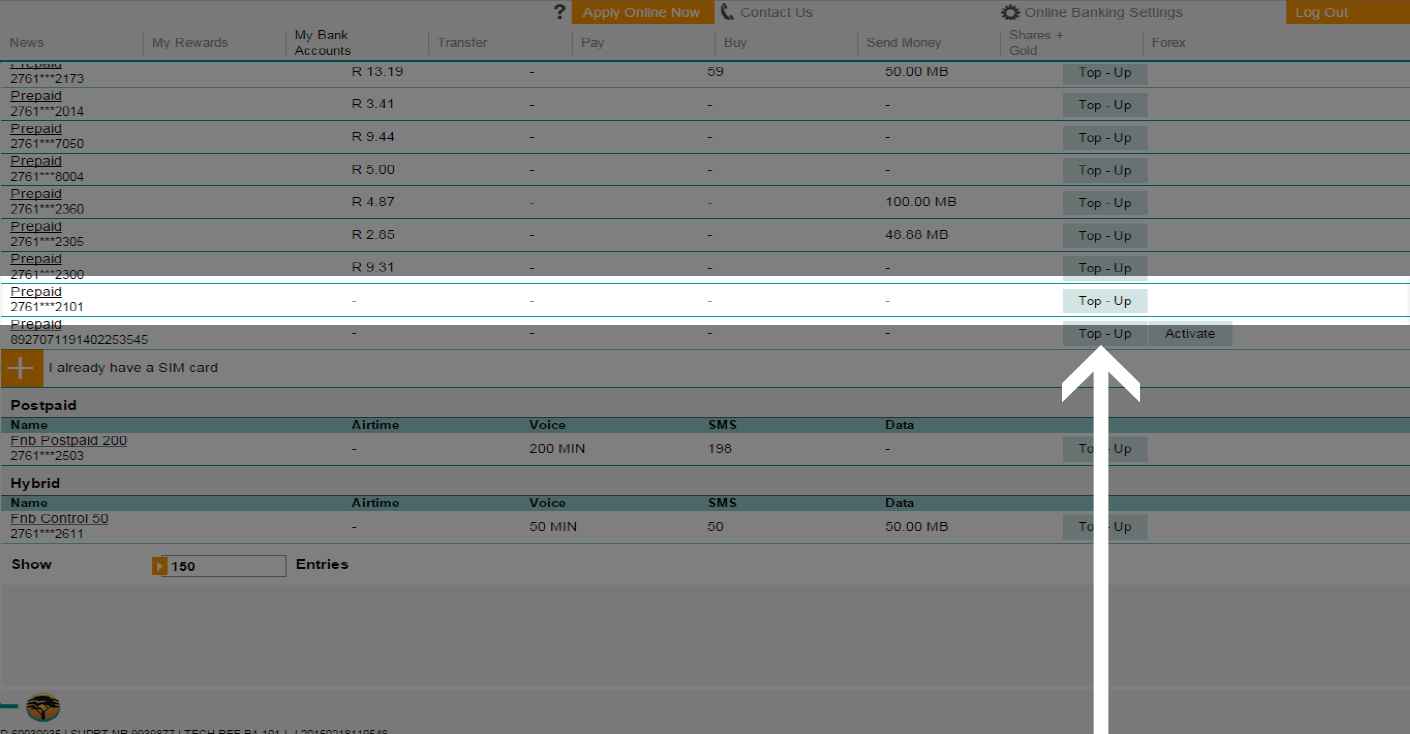The image size is (1410, 734).
Task: Click the orange arrow in the Show entries box
Action: [159, 566]
